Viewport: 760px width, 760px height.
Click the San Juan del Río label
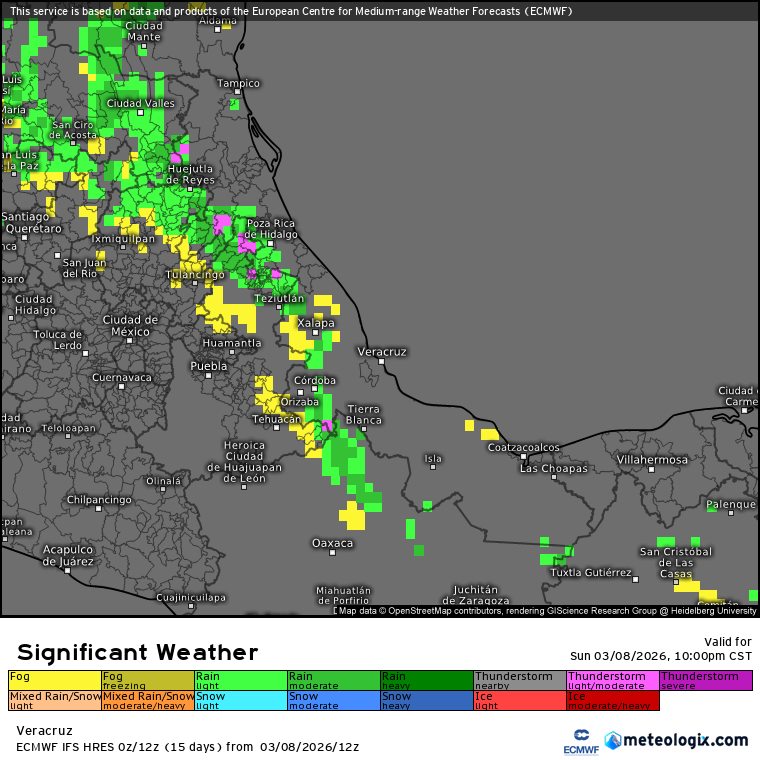(84, 268)
